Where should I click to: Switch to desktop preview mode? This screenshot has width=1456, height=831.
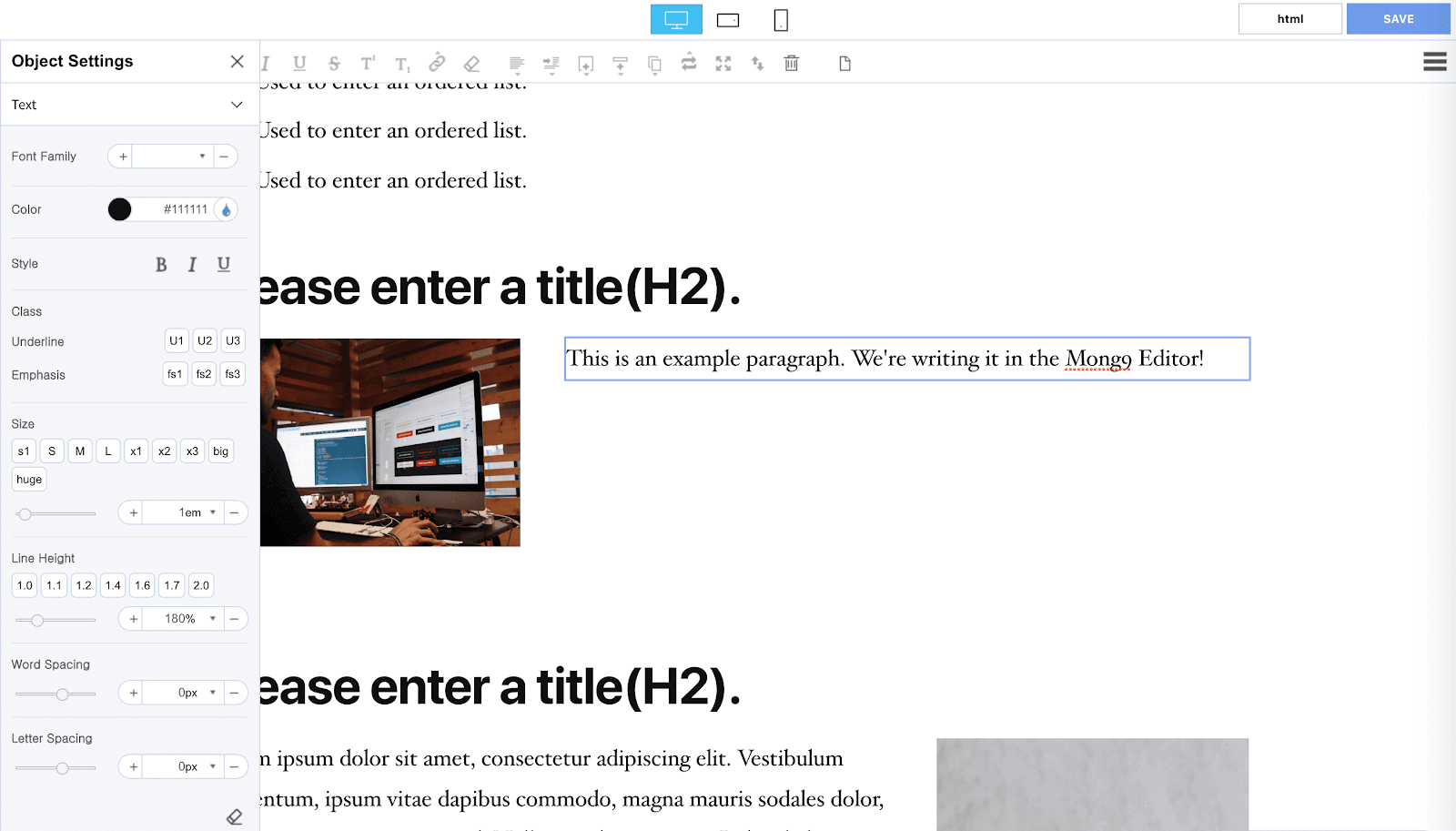[676, 19]
